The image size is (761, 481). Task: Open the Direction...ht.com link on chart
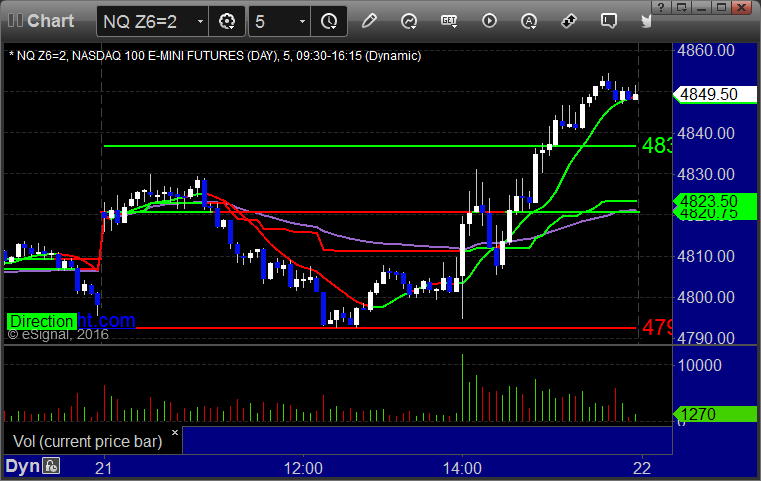tap(71, 321)
